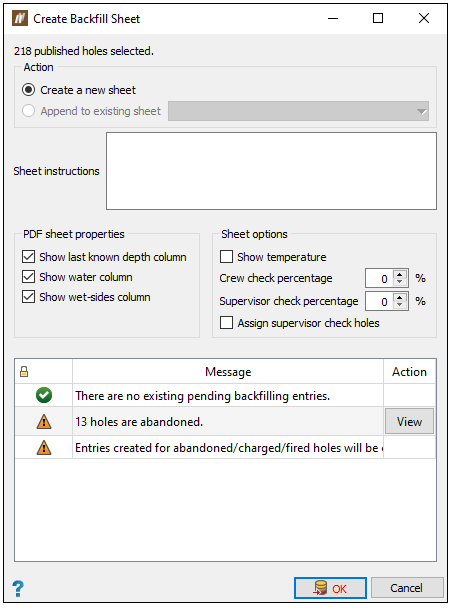Enable Show temperature checkbox

(x=226, y=257)
